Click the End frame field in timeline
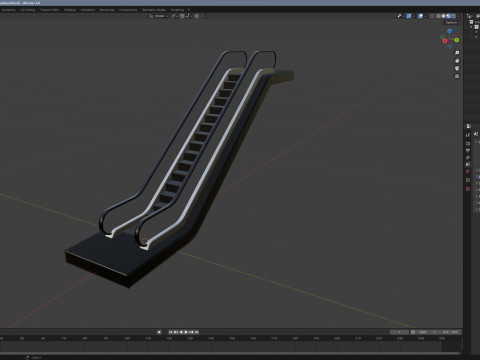 click(x=450, y=332)
